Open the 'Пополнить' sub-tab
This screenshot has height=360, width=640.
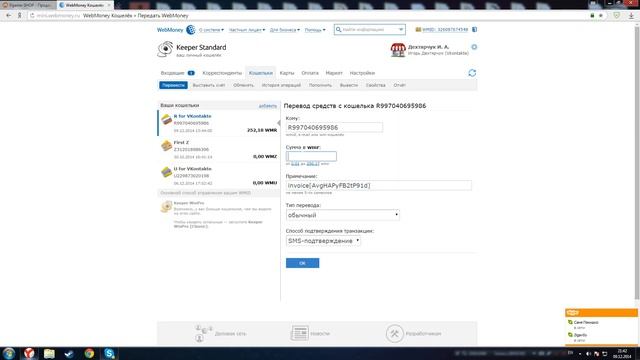[x=320, y=85]
